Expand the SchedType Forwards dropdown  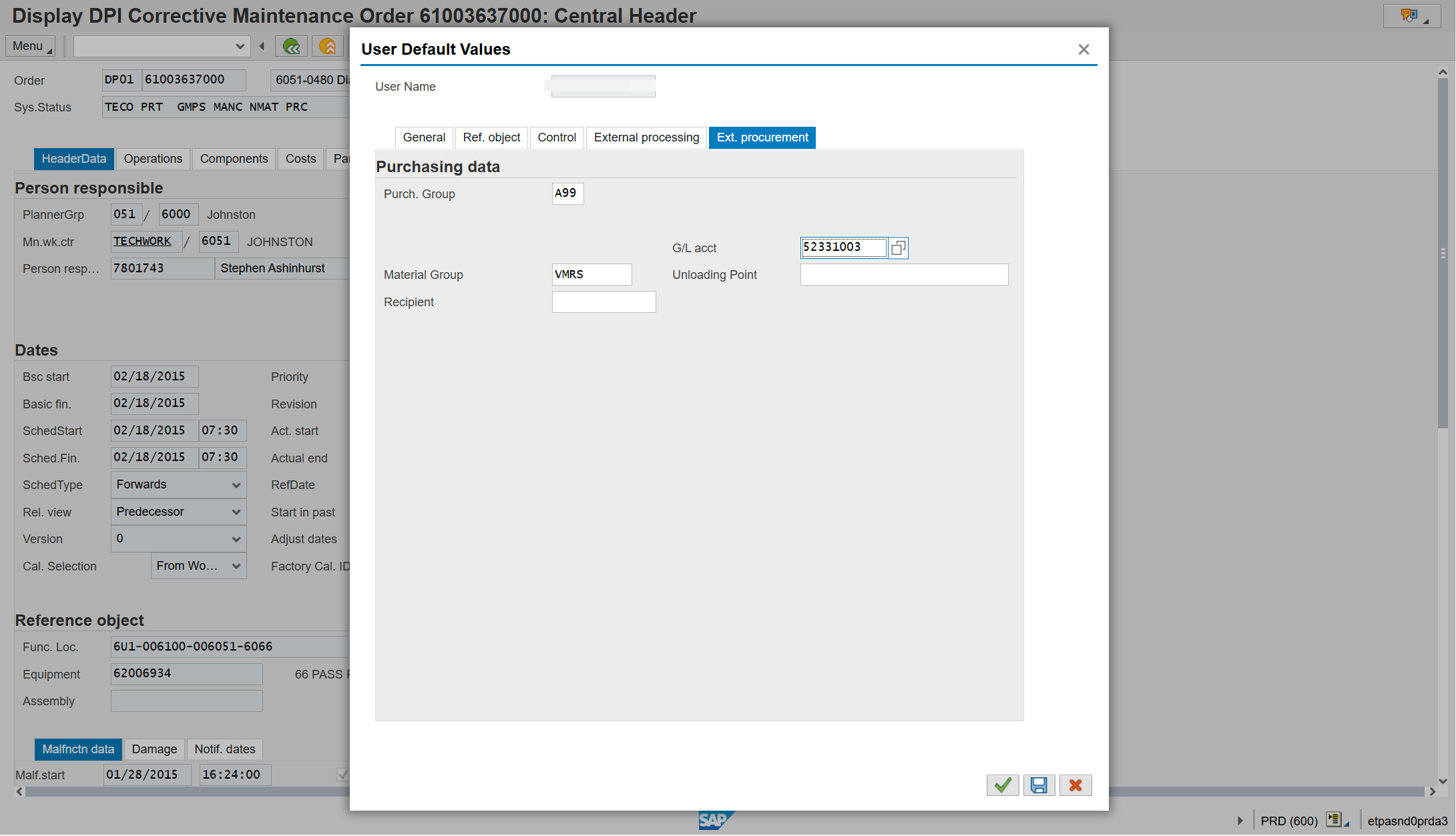(236, 485)
